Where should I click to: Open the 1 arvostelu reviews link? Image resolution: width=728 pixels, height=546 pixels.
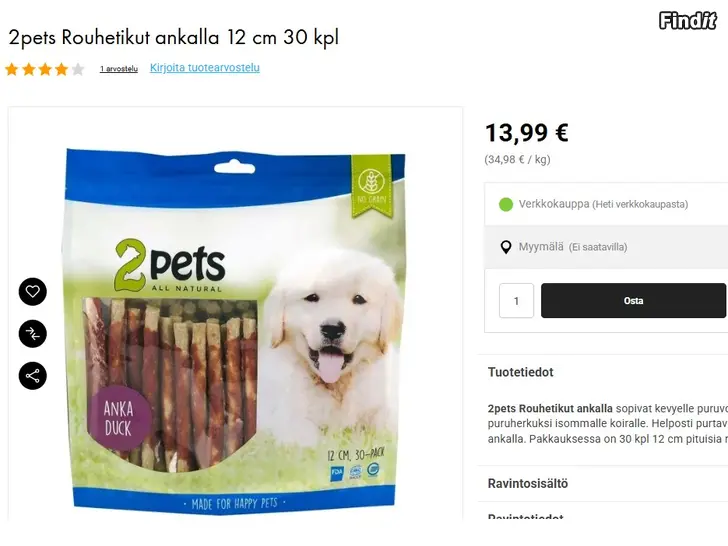coord(119,69)
